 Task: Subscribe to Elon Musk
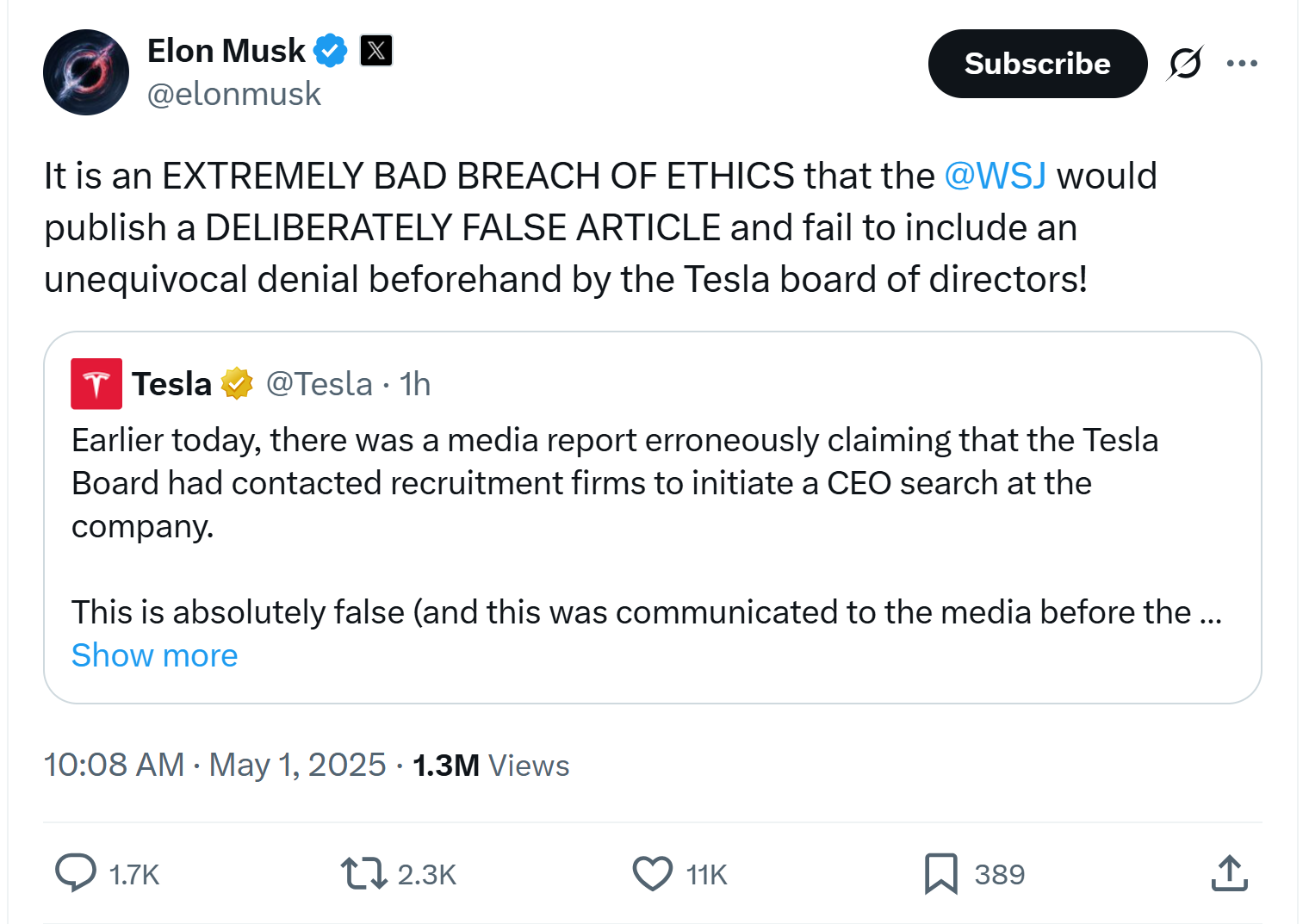click(1037, 63)
